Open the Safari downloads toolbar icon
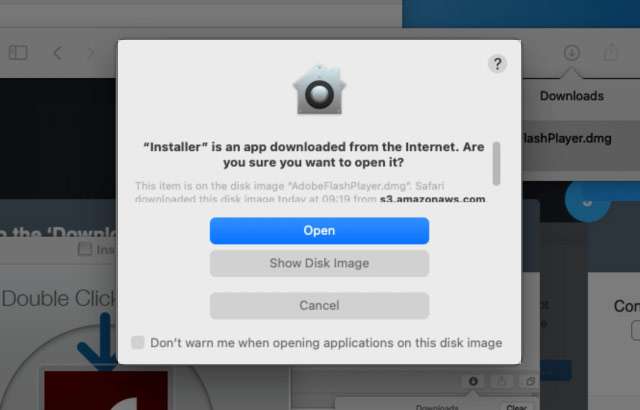Viewport: 640px width, 410px height. (572, 52)
